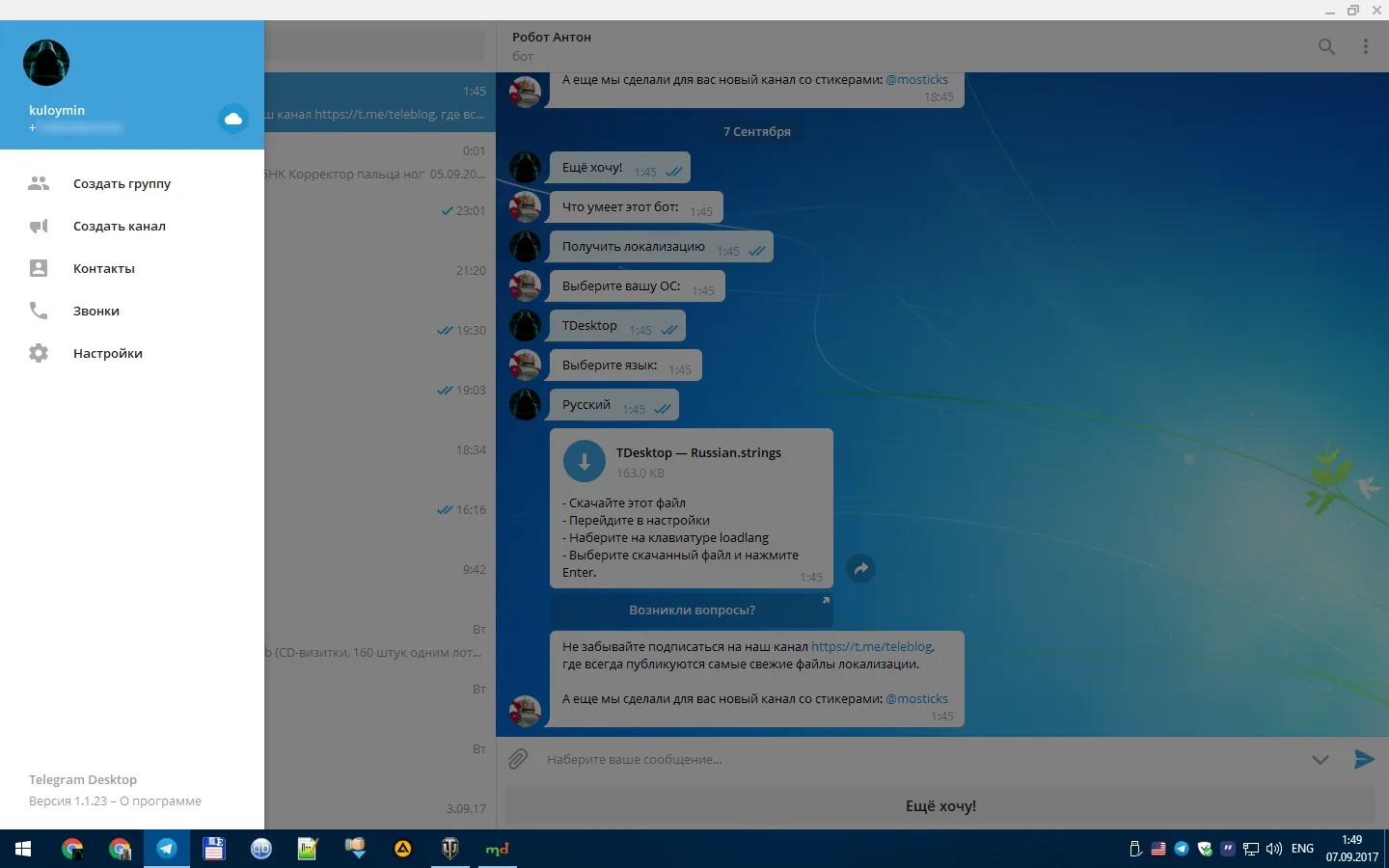
Task: Send the message with the arrow icon
Action: tap(1364, 759)
